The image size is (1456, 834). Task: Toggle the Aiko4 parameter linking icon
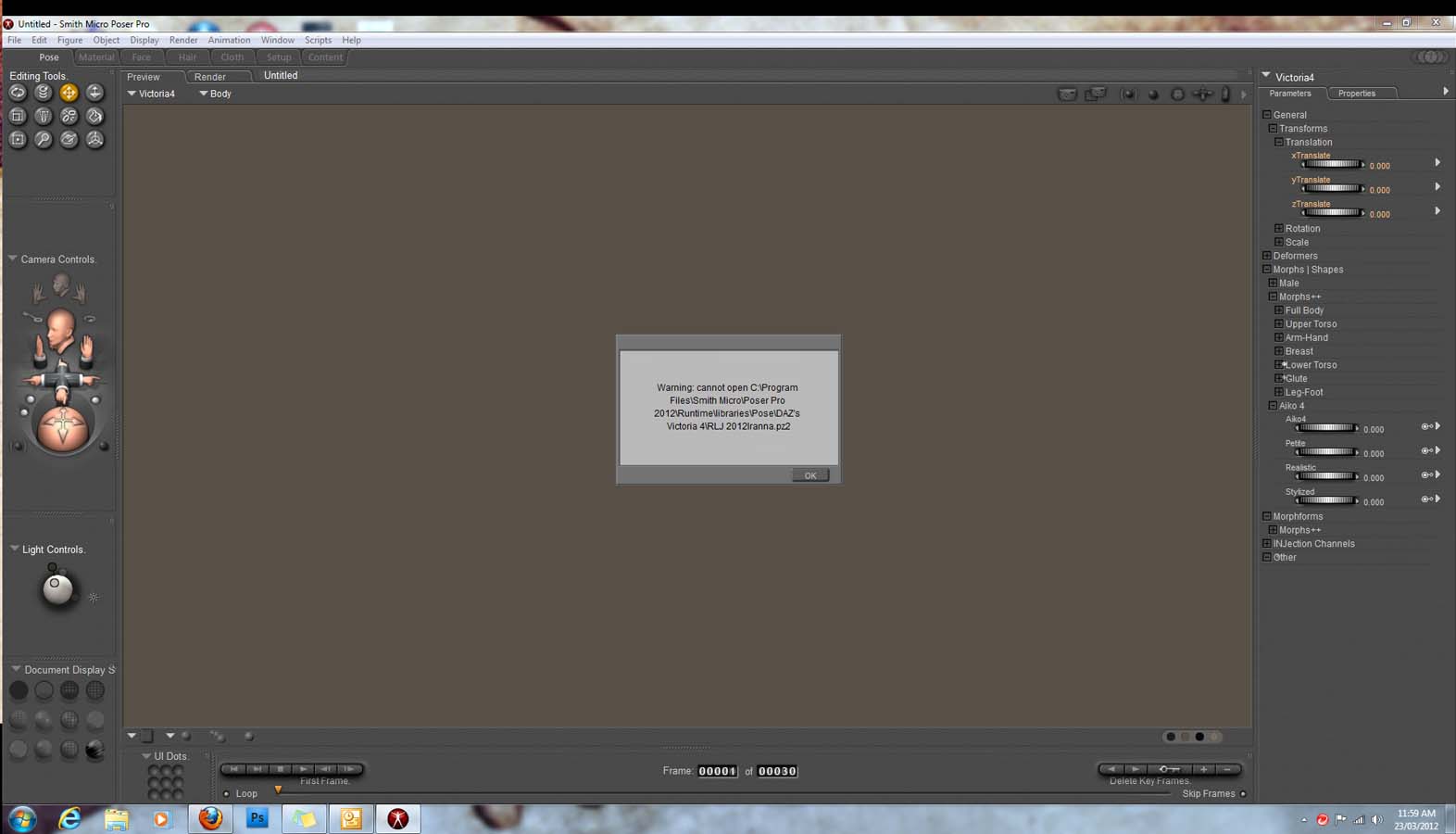[x=1427, y=426]
